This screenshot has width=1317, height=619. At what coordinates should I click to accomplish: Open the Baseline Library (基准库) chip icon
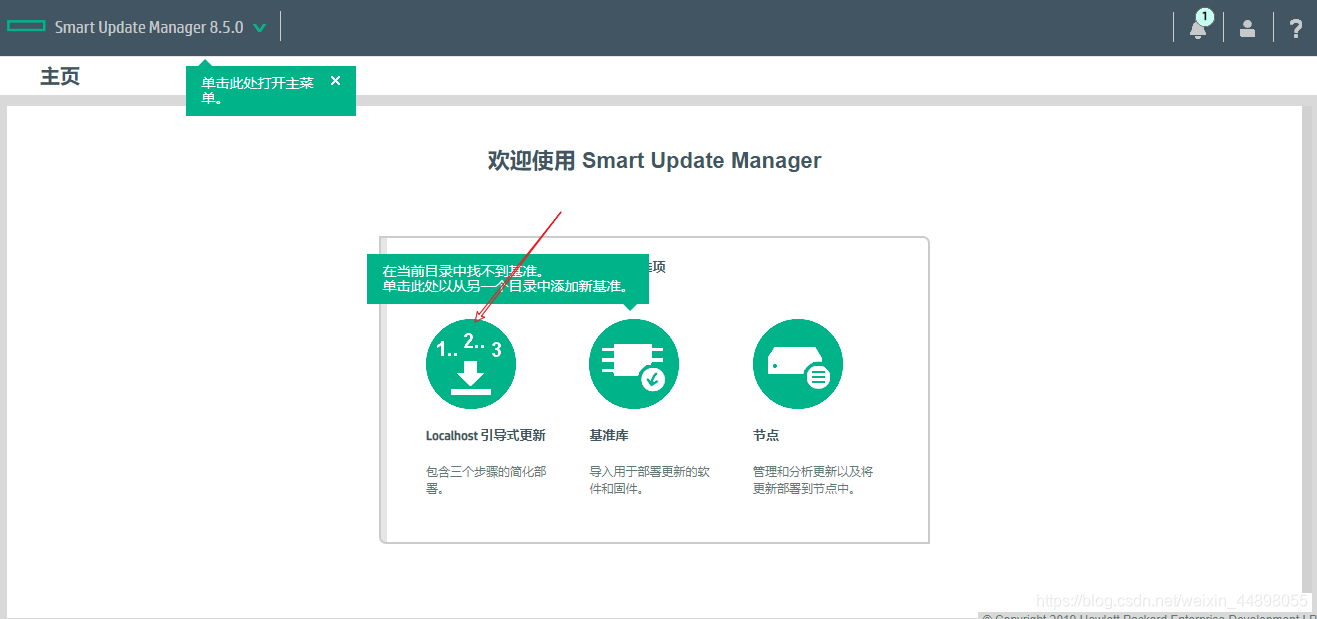[634, 364]
